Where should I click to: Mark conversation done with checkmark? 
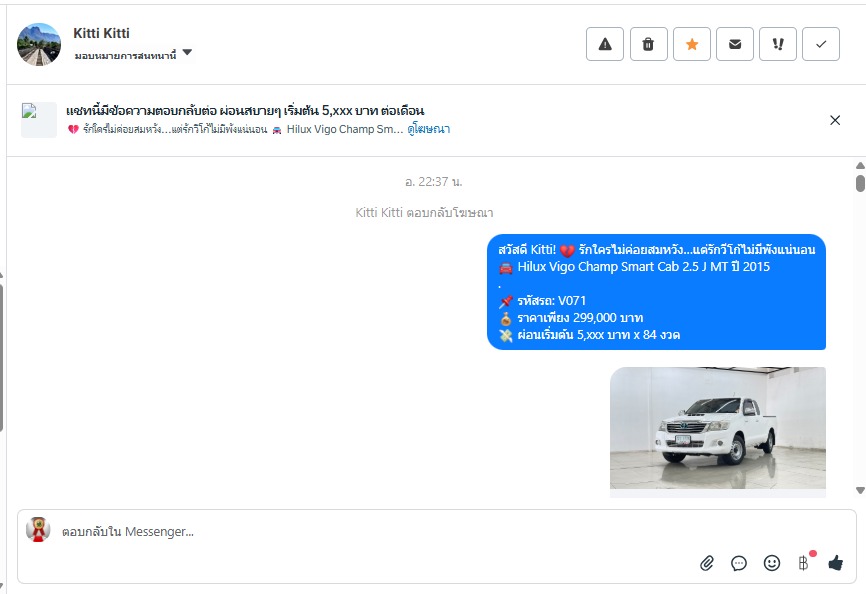pyautogui.click(x=821, y=44)
